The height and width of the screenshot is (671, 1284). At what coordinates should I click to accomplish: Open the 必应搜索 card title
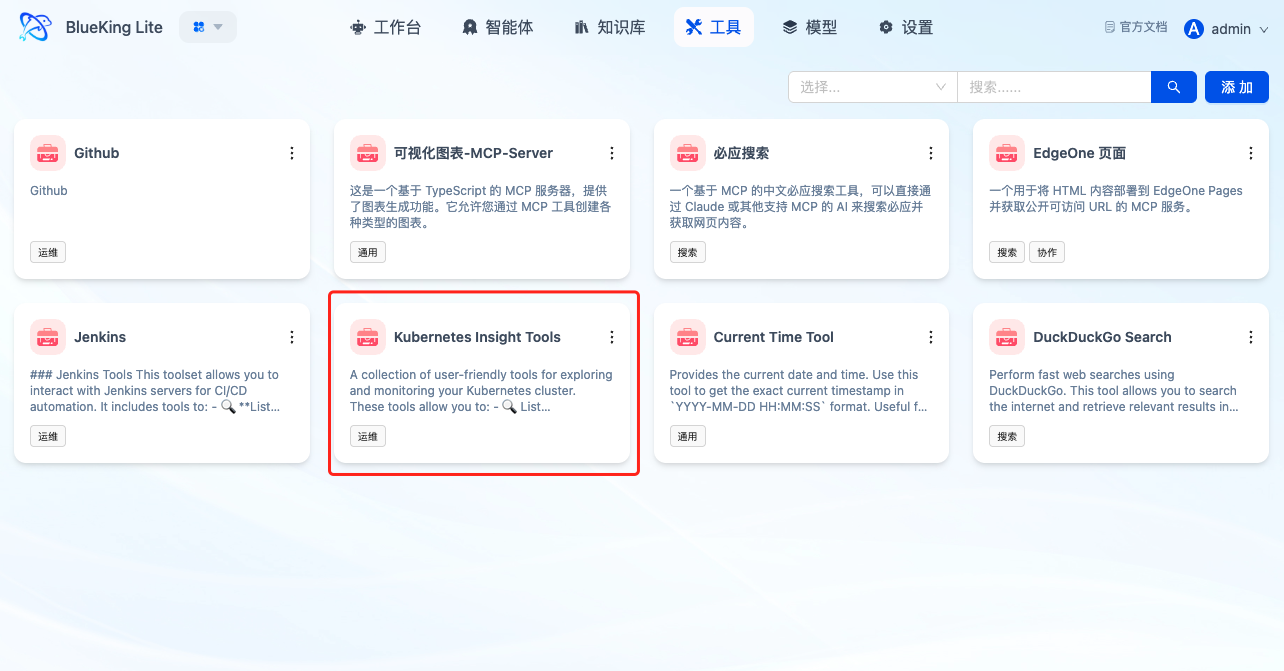(x=741, y=153)
